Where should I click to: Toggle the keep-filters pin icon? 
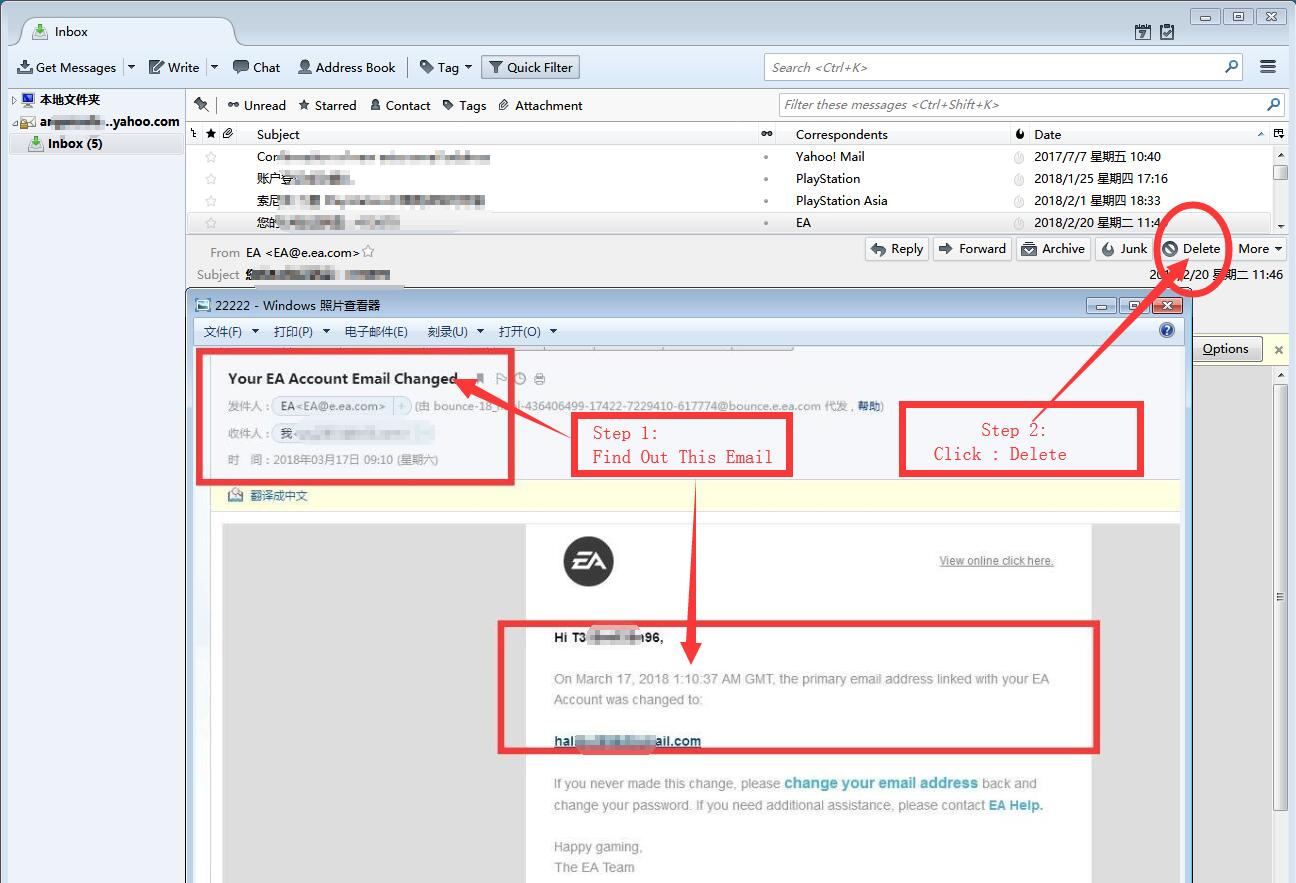[x=201, y=105]
